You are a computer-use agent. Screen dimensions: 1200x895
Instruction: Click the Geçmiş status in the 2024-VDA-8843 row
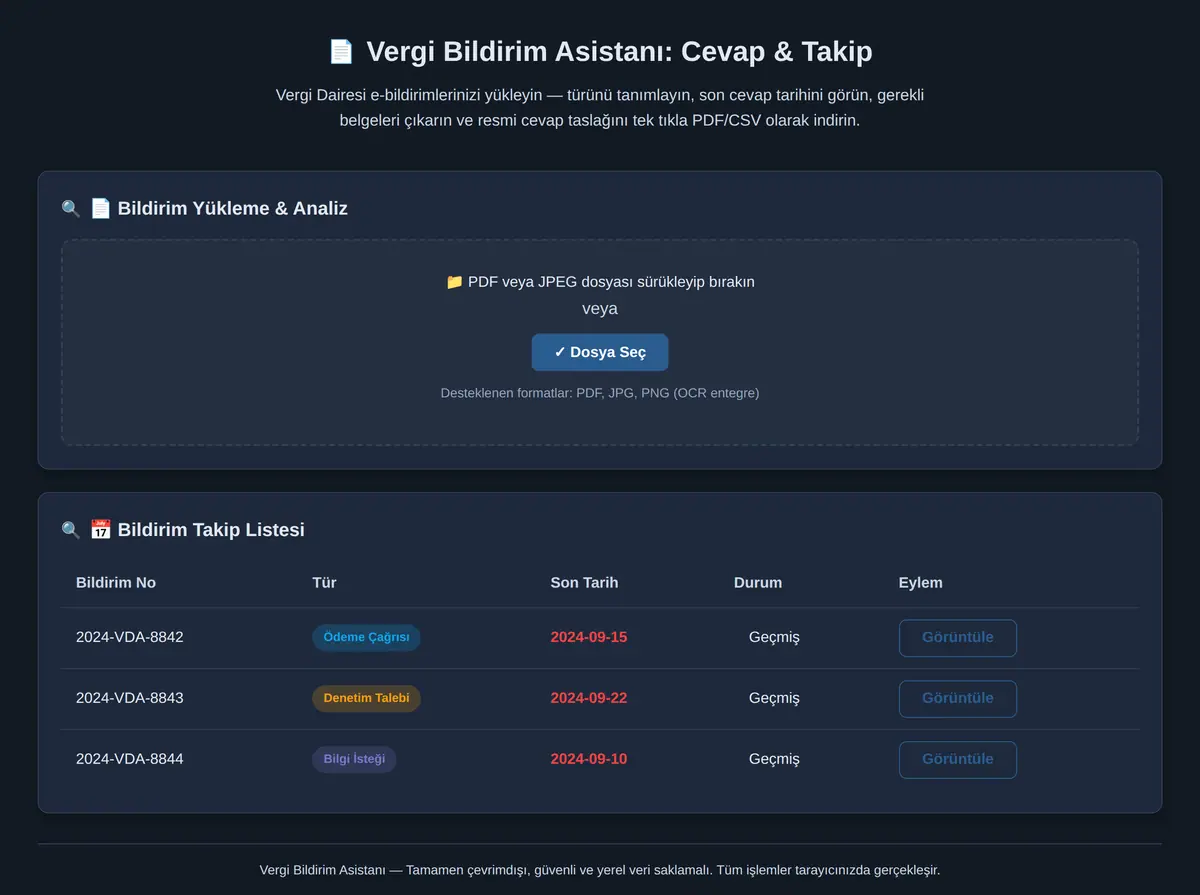774,699
